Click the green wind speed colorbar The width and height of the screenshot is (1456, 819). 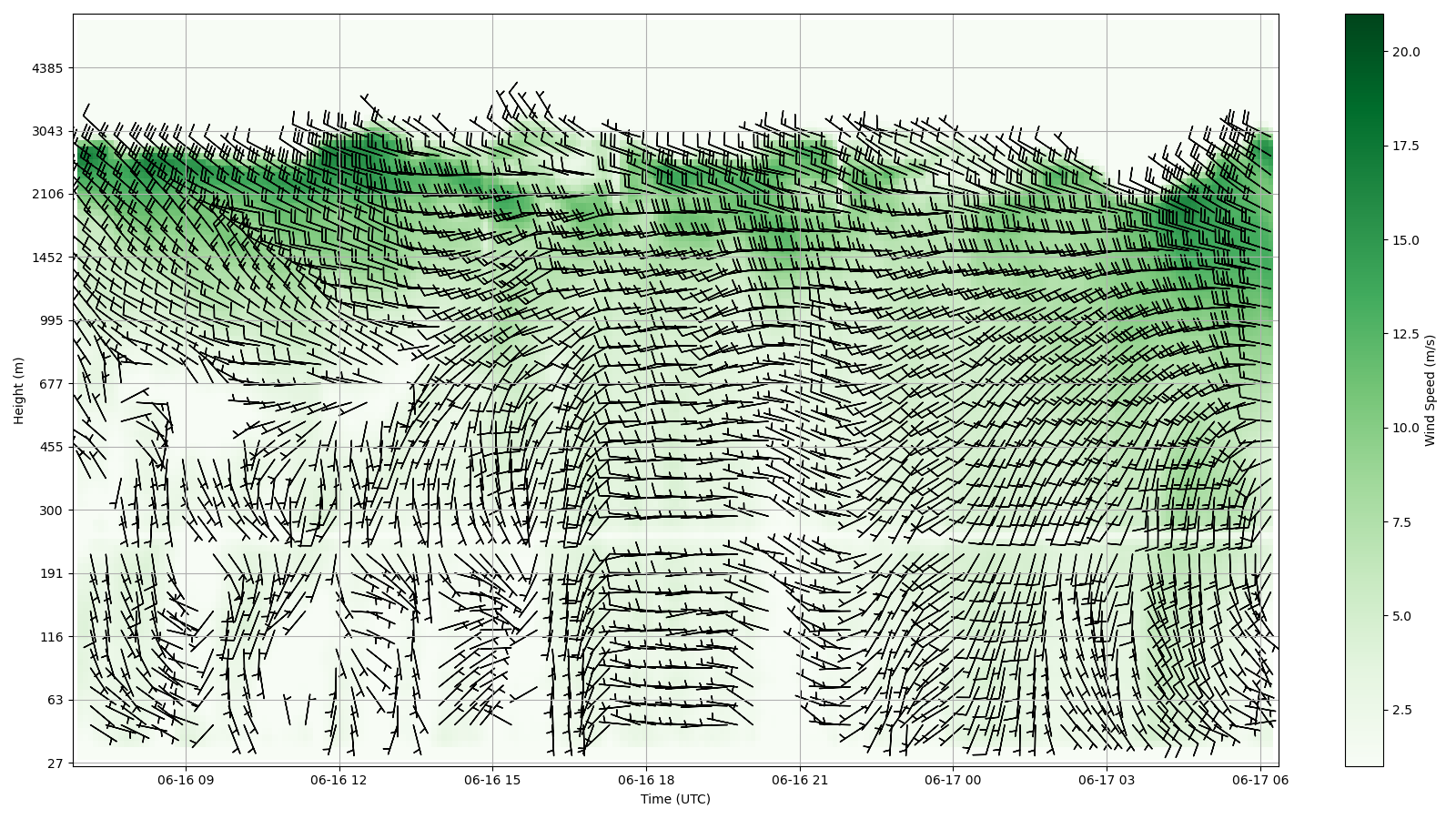[x=1364, y=390]
